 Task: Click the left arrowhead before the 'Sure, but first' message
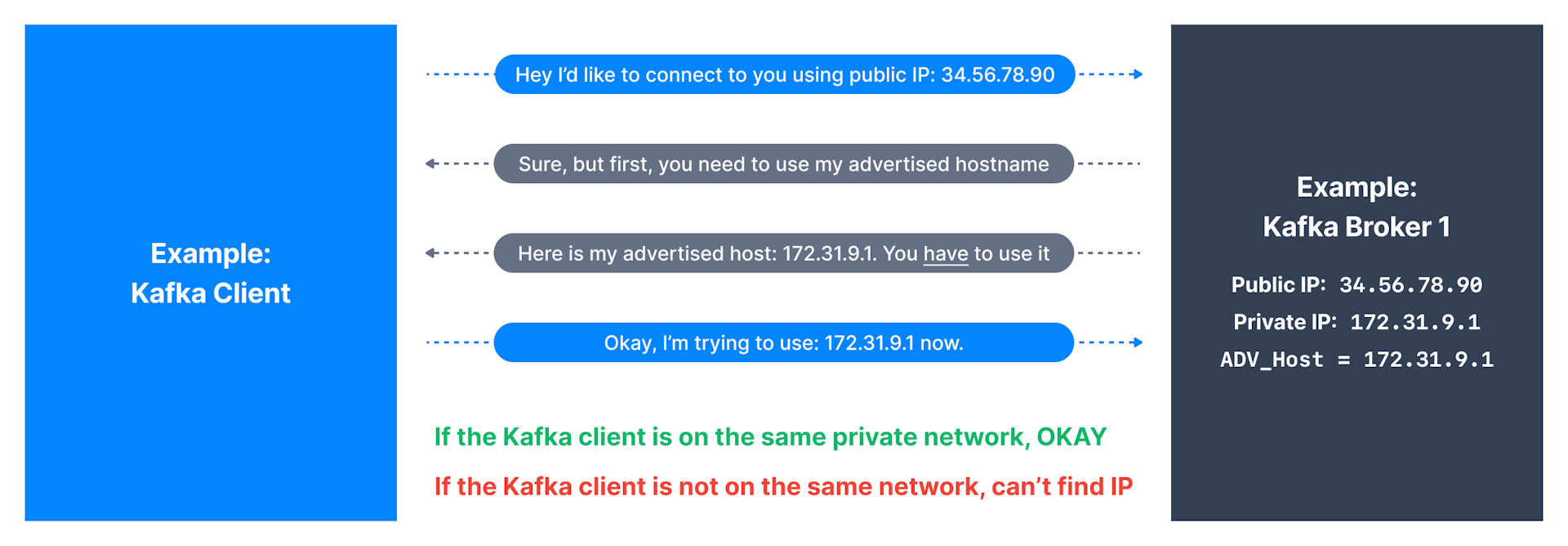(x=430, y=163)
